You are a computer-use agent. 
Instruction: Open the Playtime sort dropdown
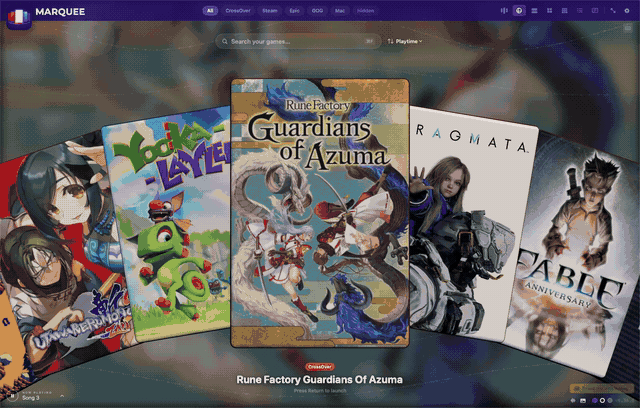[409, 41]
